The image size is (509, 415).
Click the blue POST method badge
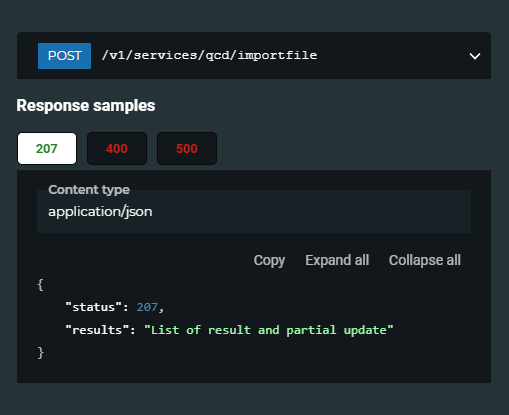pos(64,56)
